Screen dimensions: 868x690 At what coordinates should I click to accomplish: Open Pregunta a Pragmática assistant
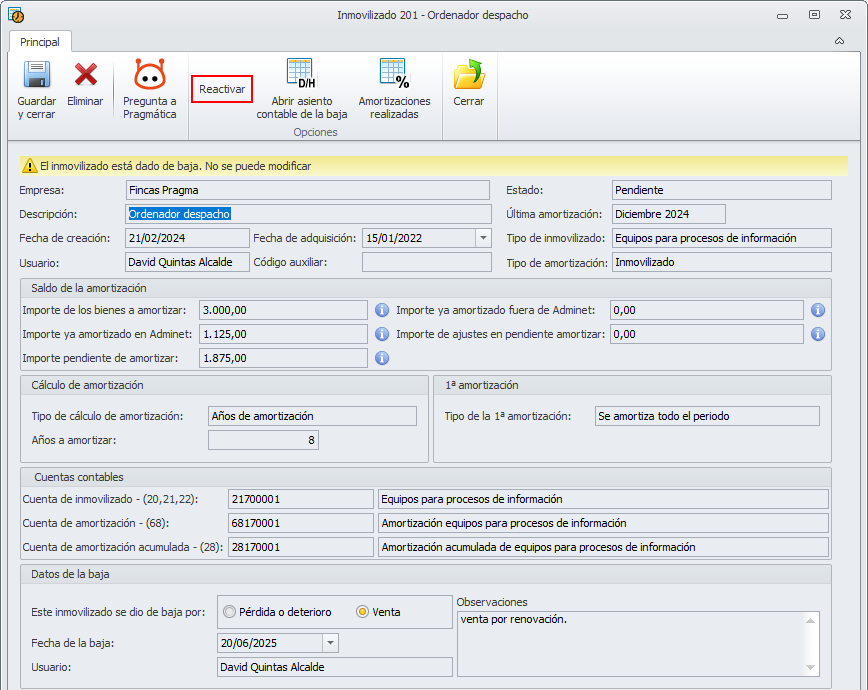pos(149,76)
